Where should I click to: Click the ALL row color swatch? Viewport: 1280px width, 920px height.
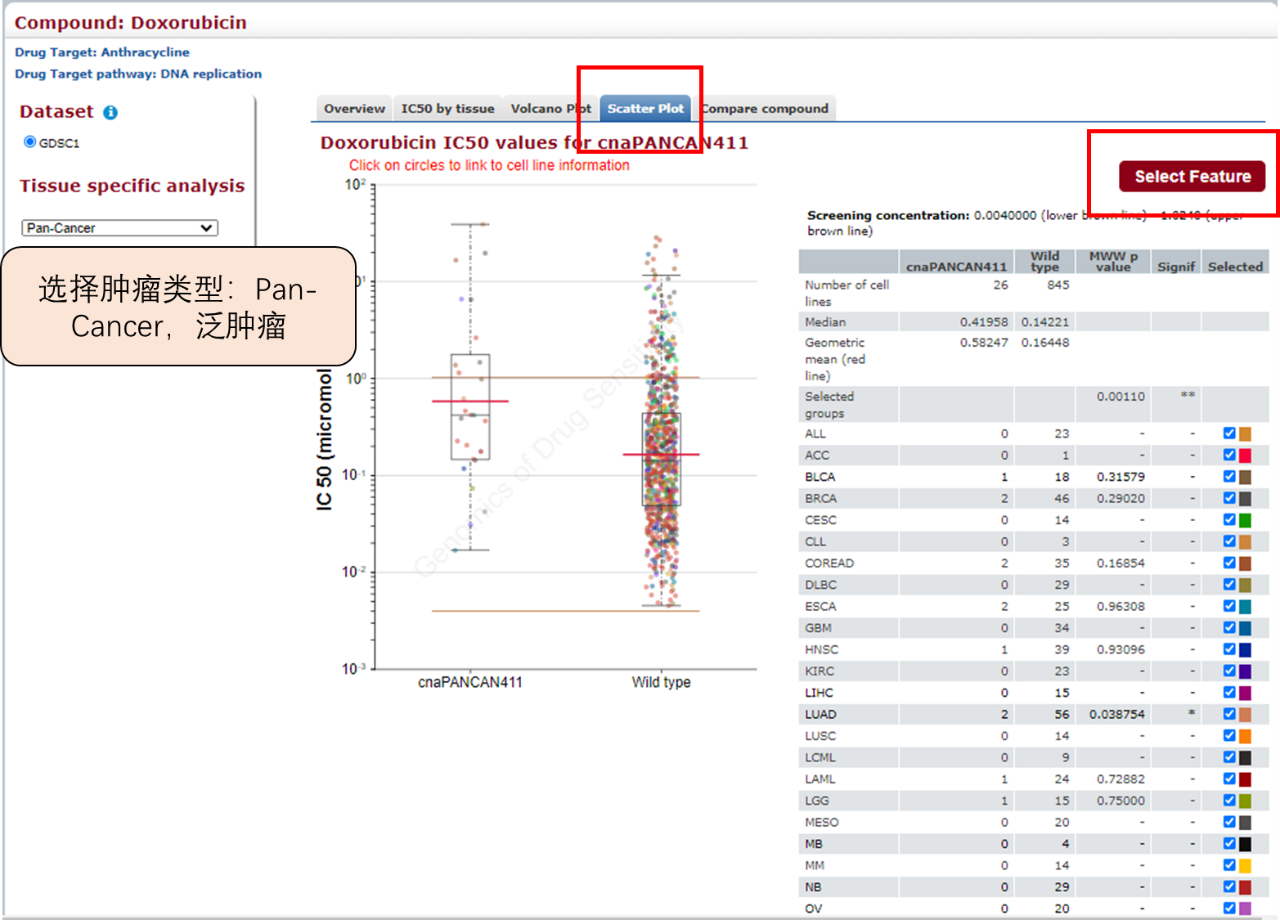point(1245,434)
